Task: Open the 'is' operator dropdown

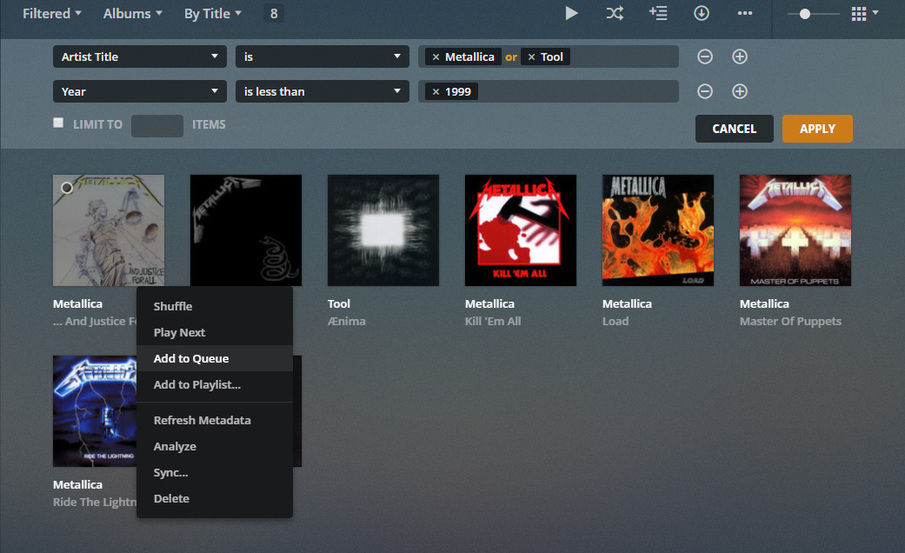Action: point(322,57)
